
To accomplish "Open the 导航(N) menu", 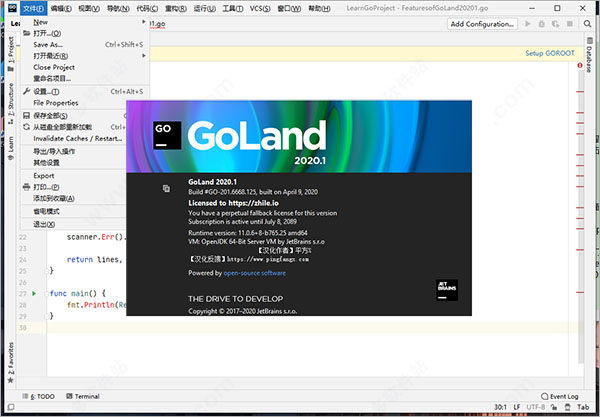I will (x=118, y=8).
